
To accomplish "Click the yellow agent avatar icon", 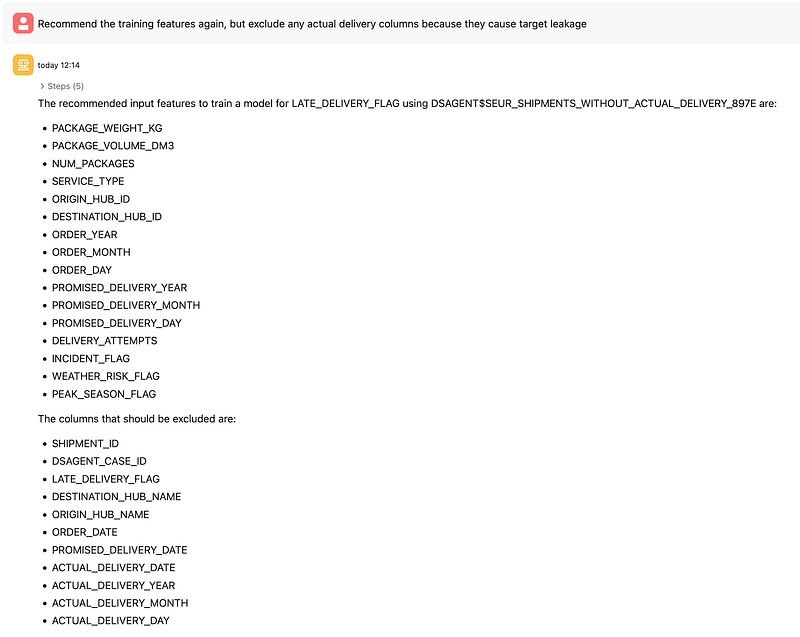I will click(22, 65).
